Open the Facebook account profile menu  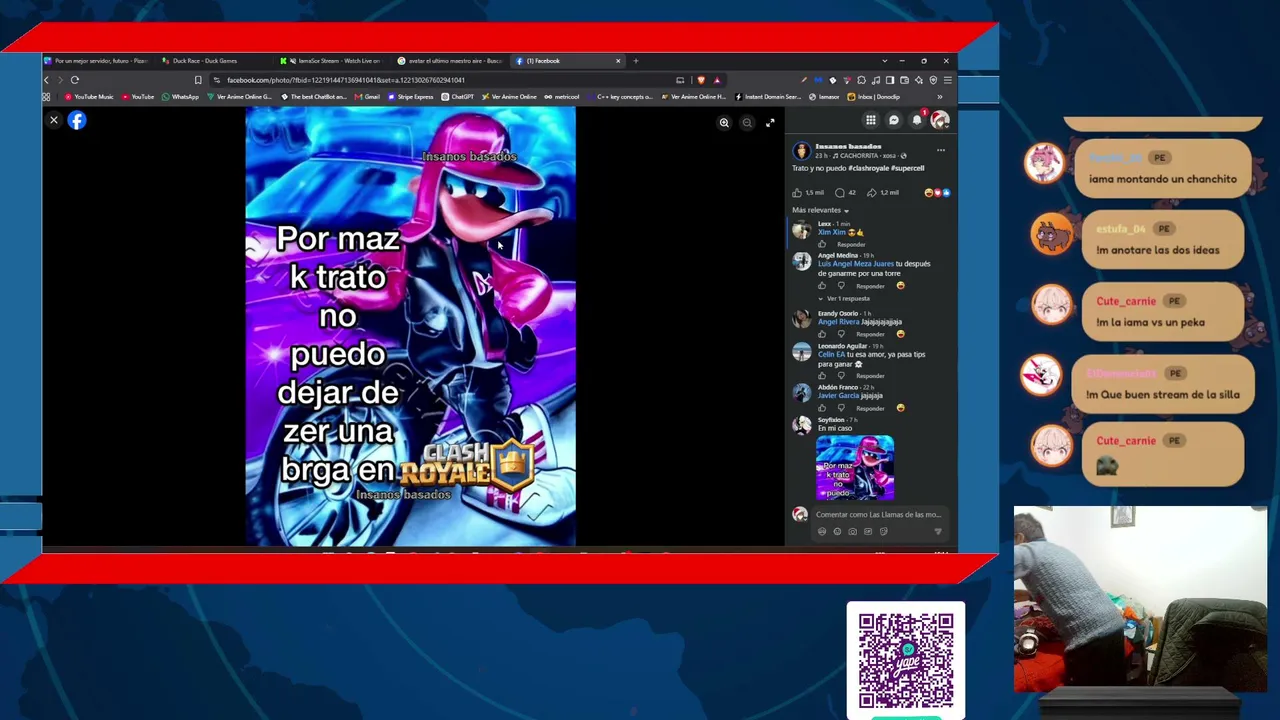coord(940,120)
